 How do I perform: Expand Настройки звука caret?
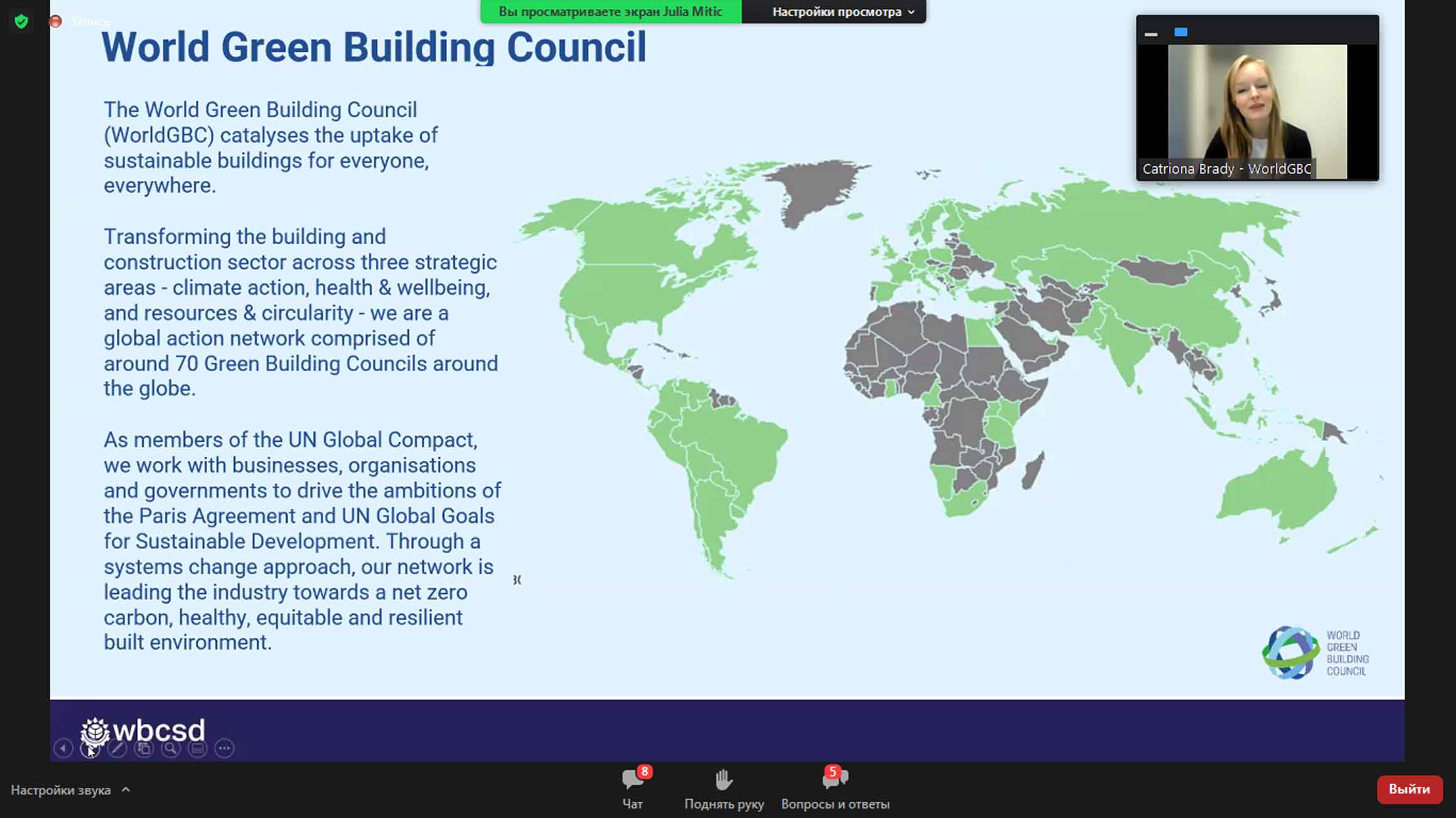pyautogui.click(x=126, y=790)
